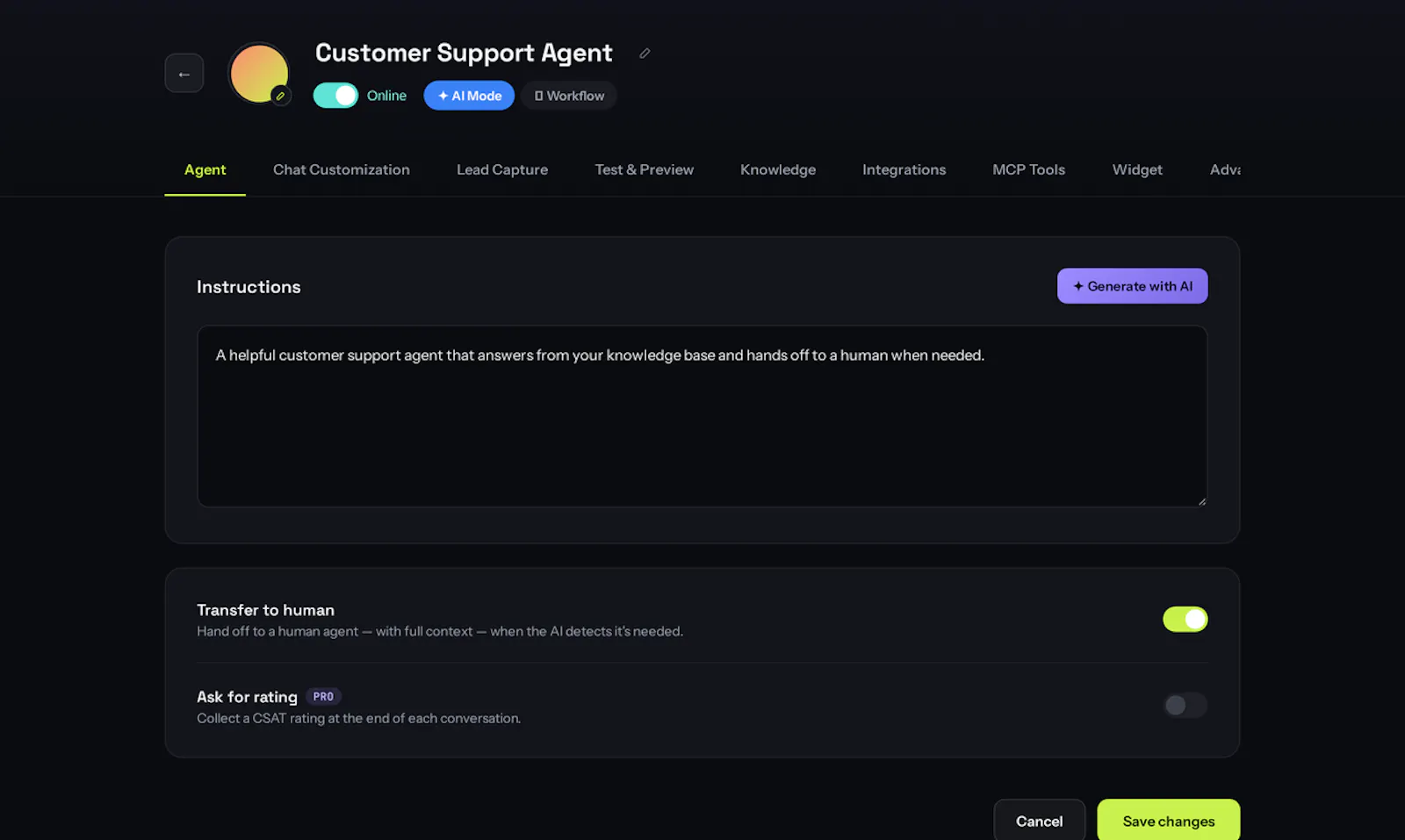This screenshot has height=840, width=1405.
Task: Open the partially visible Advanced tab
Action: pyautogui.click(x=1225, y=169)
